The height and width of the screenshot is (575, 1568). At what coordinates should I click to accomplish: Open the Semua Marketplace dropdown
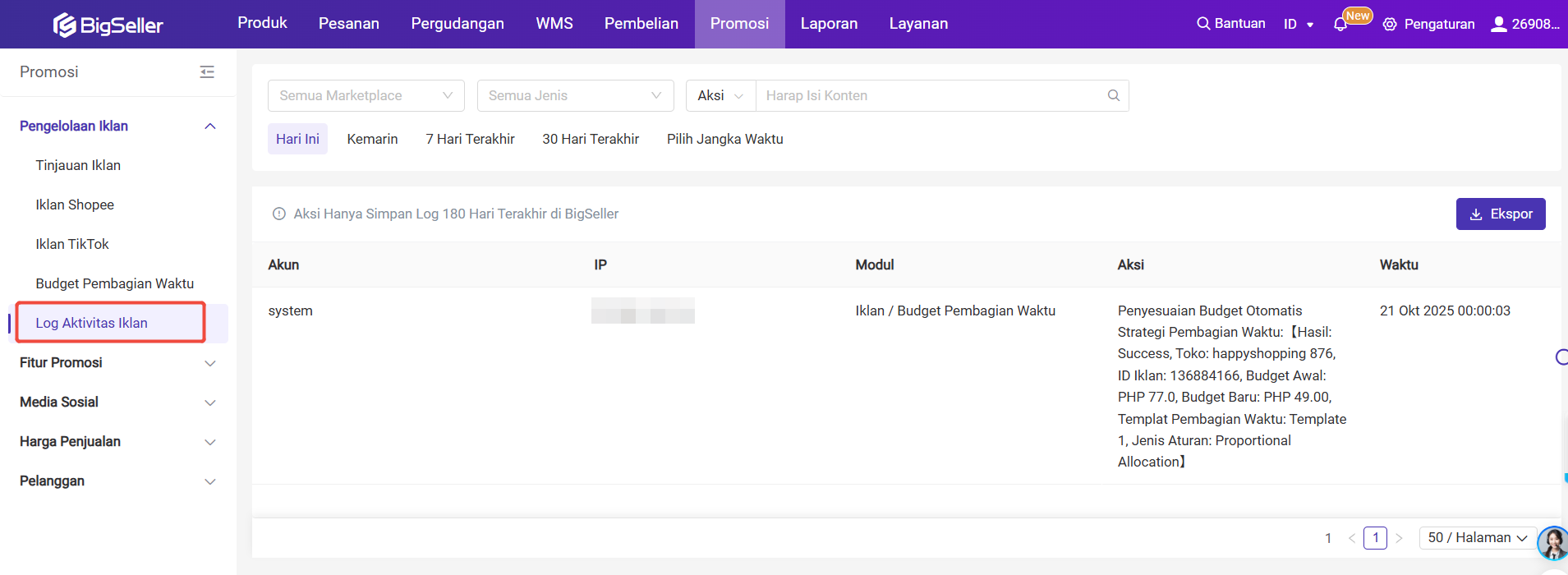pyautogui.click(x=366, y=95)
